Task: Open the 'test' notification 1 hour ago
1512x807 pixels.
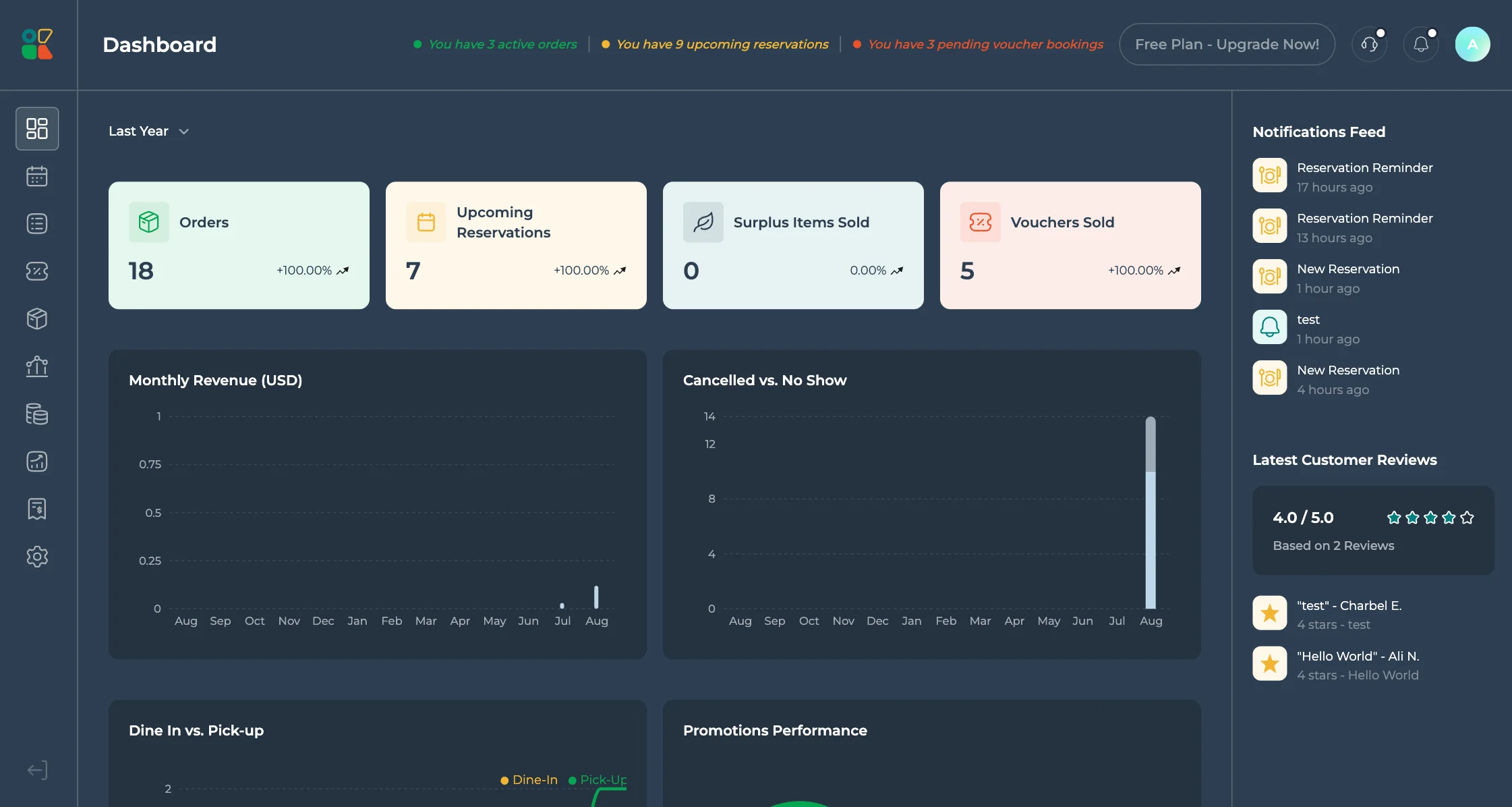Action: (x=1374, y=329)
